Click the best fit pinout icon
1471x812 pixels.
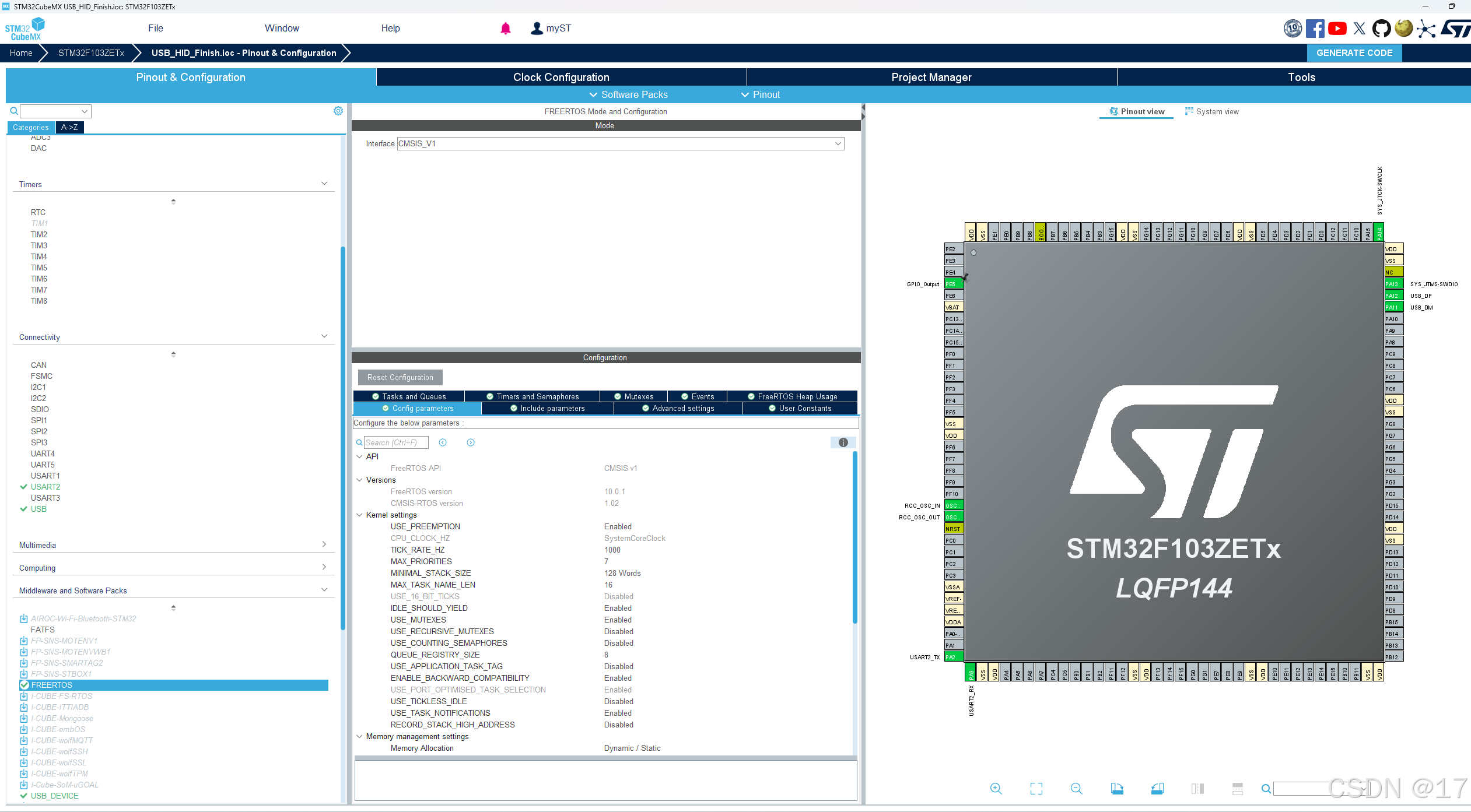click(x=1036, y=788)
